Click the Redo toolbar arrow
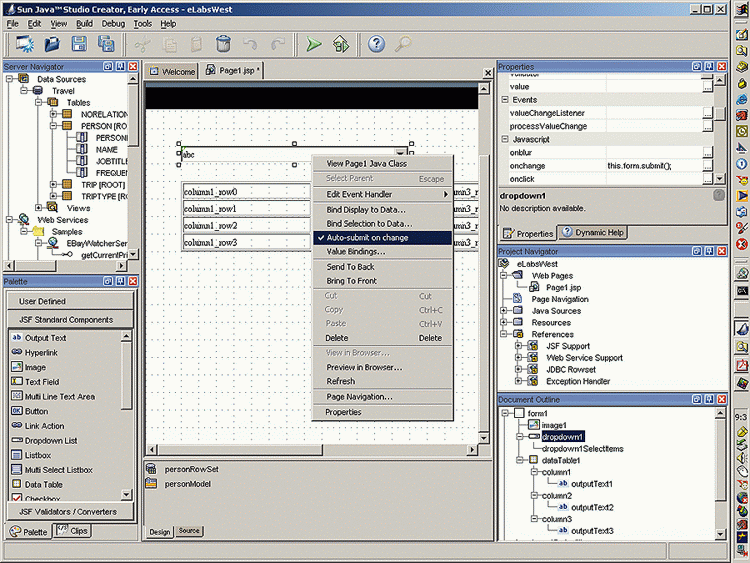 point(277,44)
